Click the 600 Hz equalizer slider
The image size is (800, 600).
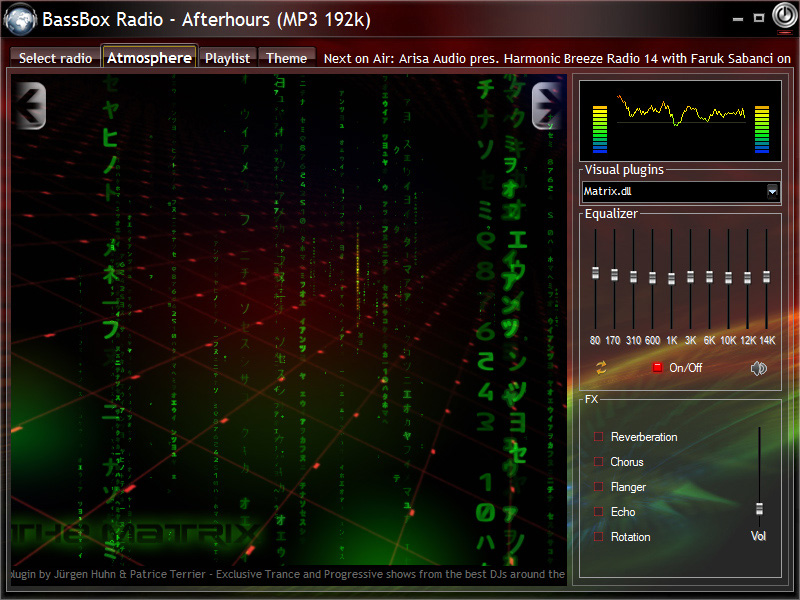(652, 279)
